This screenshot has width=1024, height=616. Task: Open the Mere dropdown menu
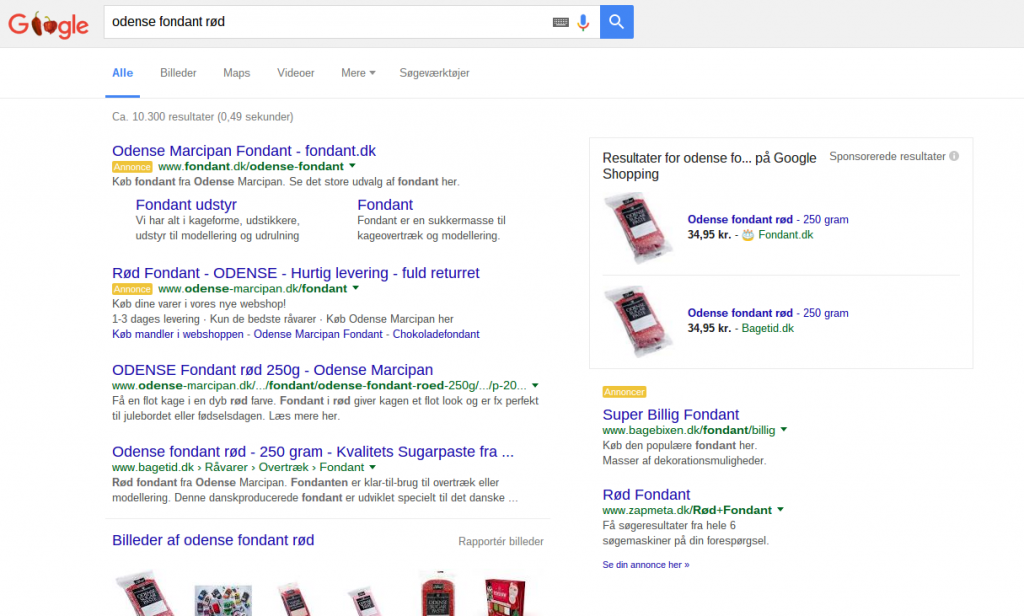tap(358, 73)
